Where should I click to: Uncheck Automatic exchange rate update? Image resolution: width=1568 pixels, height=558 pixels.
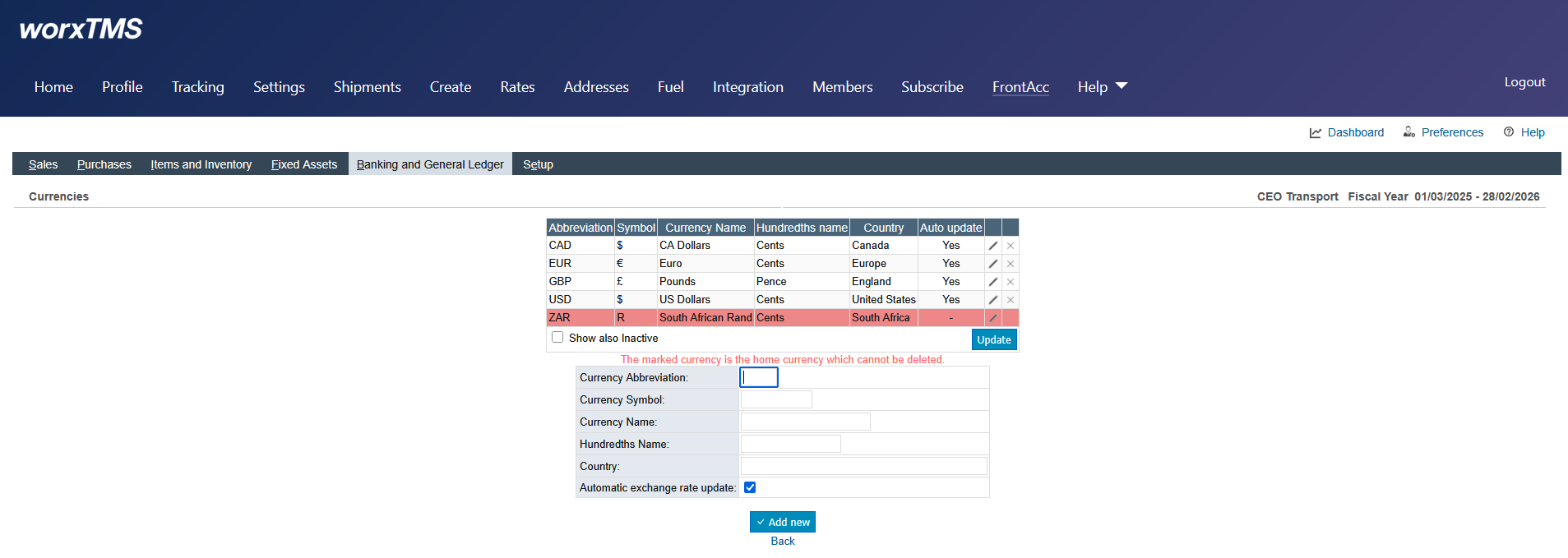coord(750,487)
